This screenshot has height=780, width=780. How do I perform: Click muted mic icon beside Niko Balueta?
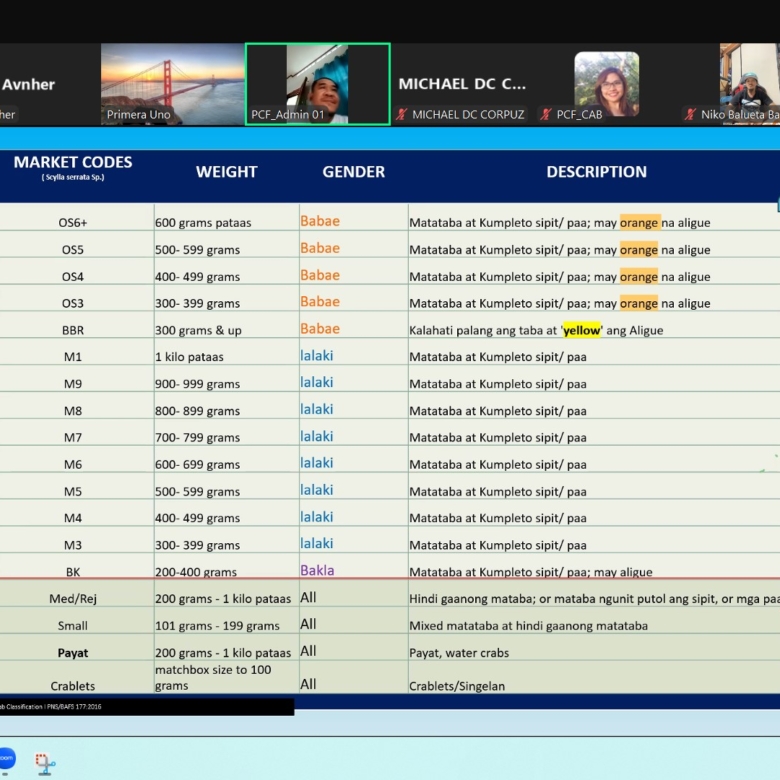689,114
